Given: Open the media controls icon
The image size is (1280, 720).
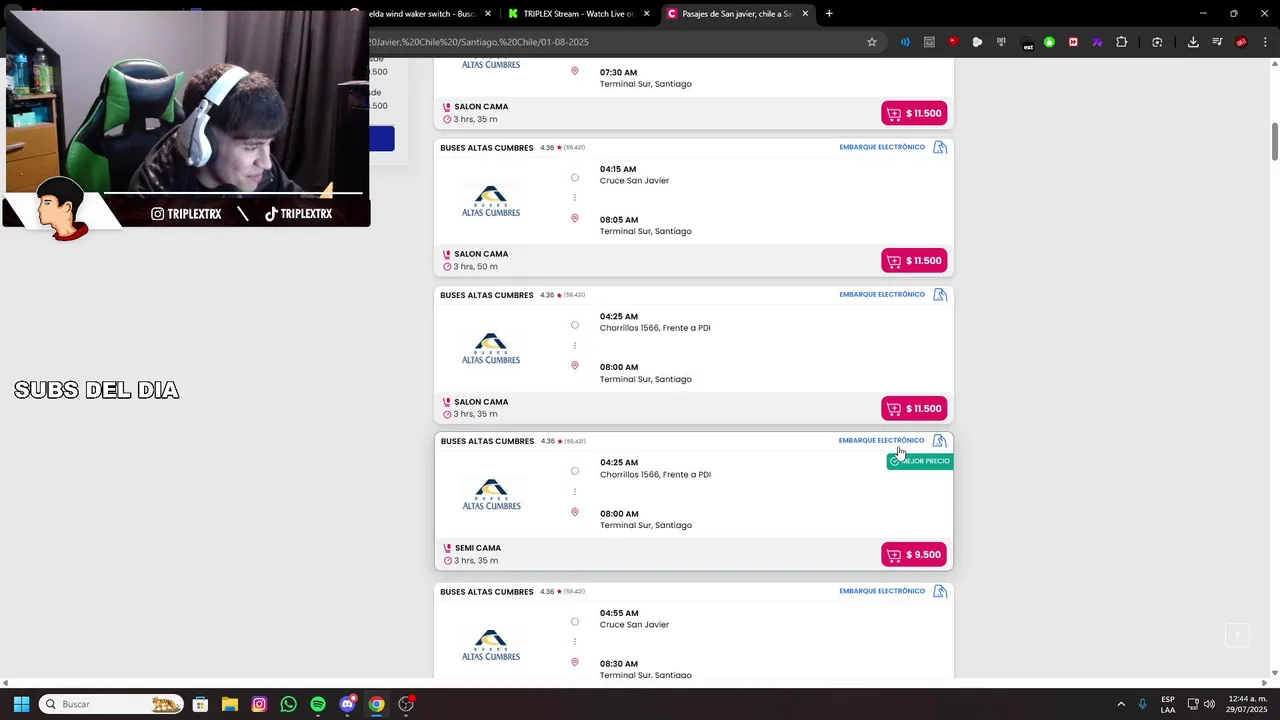Looking at the screenshot, I should point(1217,42).
